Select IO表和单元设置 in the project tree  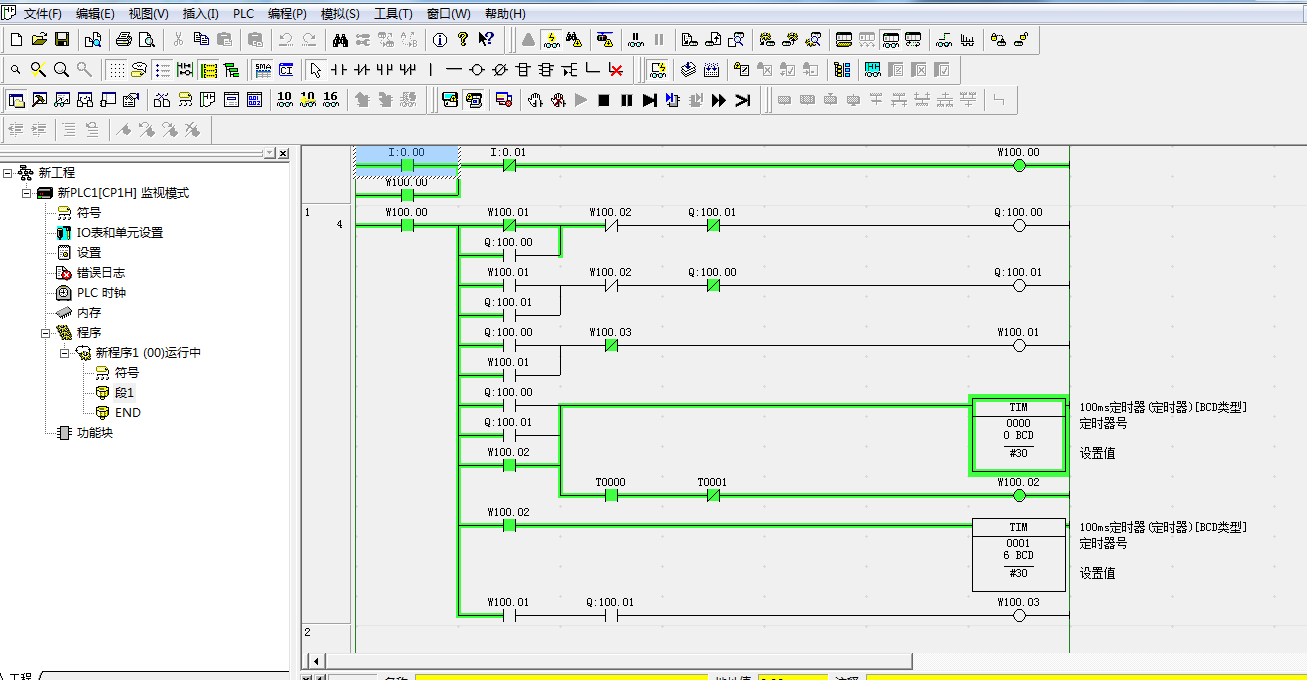(x=119, y=233)
